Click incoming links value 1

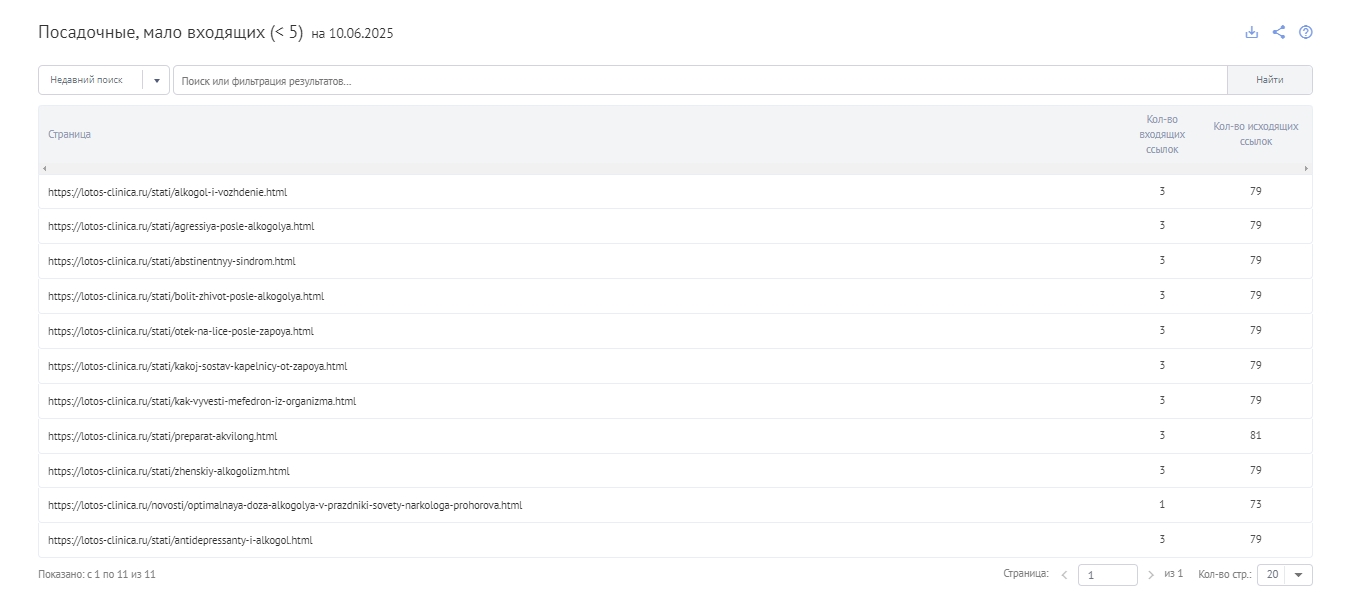(1162, 505)
